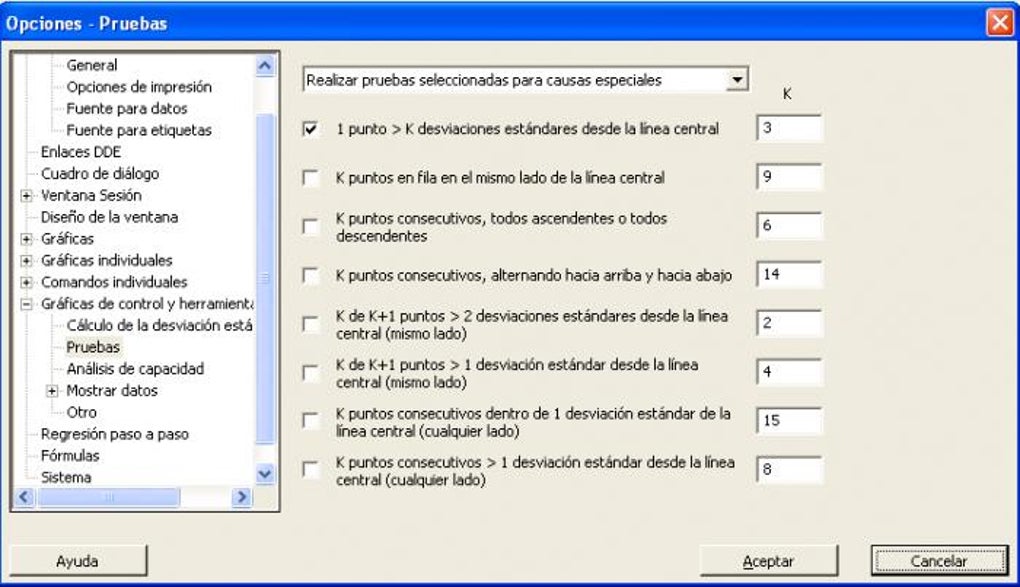
Task: Open Ayuda for this dialog
Action: pos(77,561)
